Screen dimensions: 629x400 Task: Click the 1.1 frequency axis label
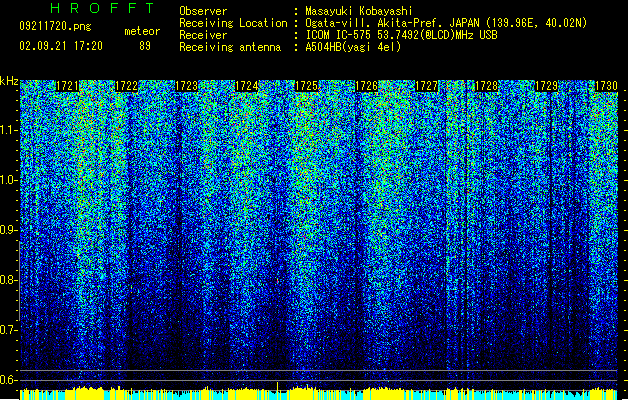[x=8, y=130]
